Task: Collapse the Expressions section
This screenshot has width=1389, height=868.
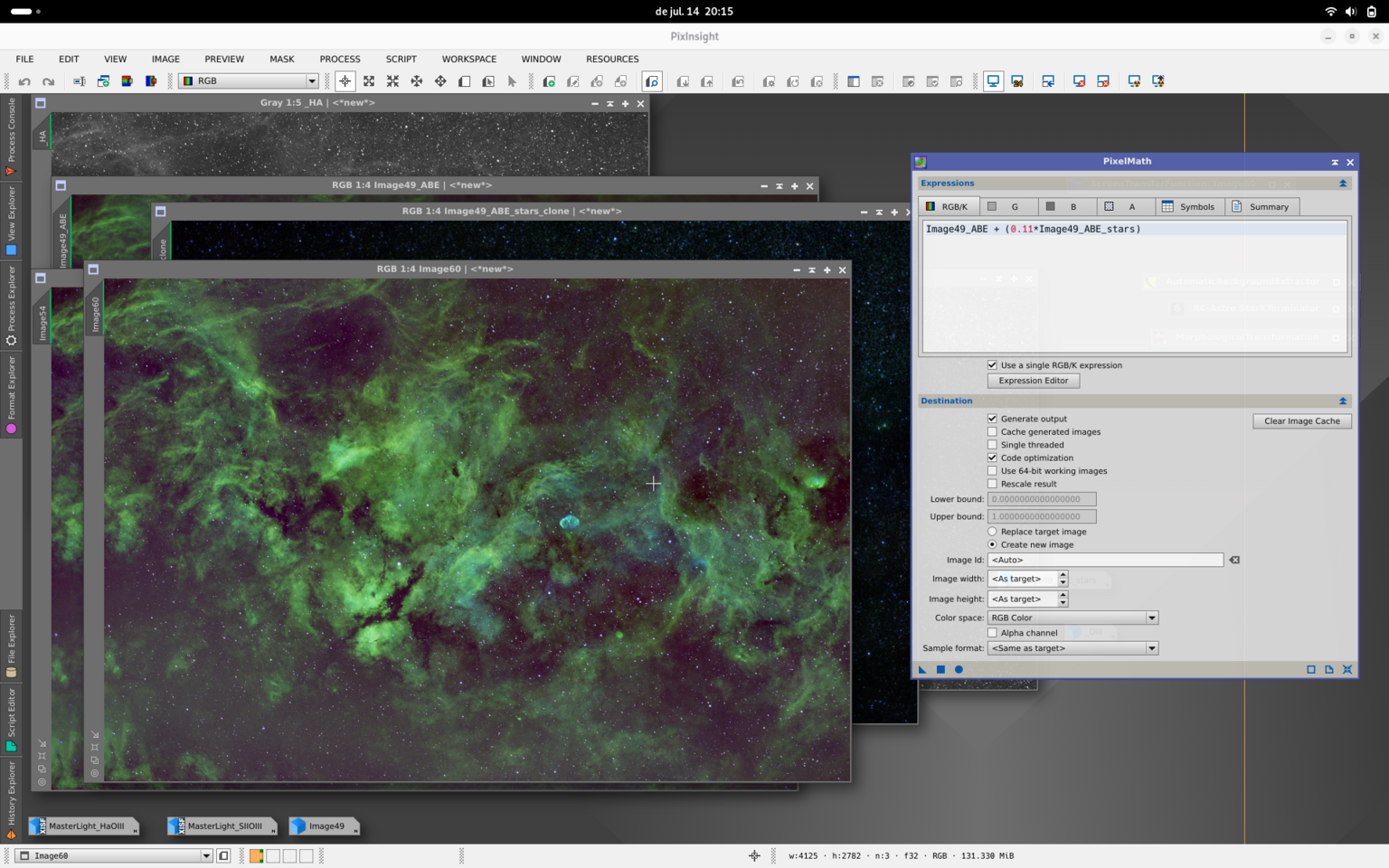Action: tap(1343, 184)
